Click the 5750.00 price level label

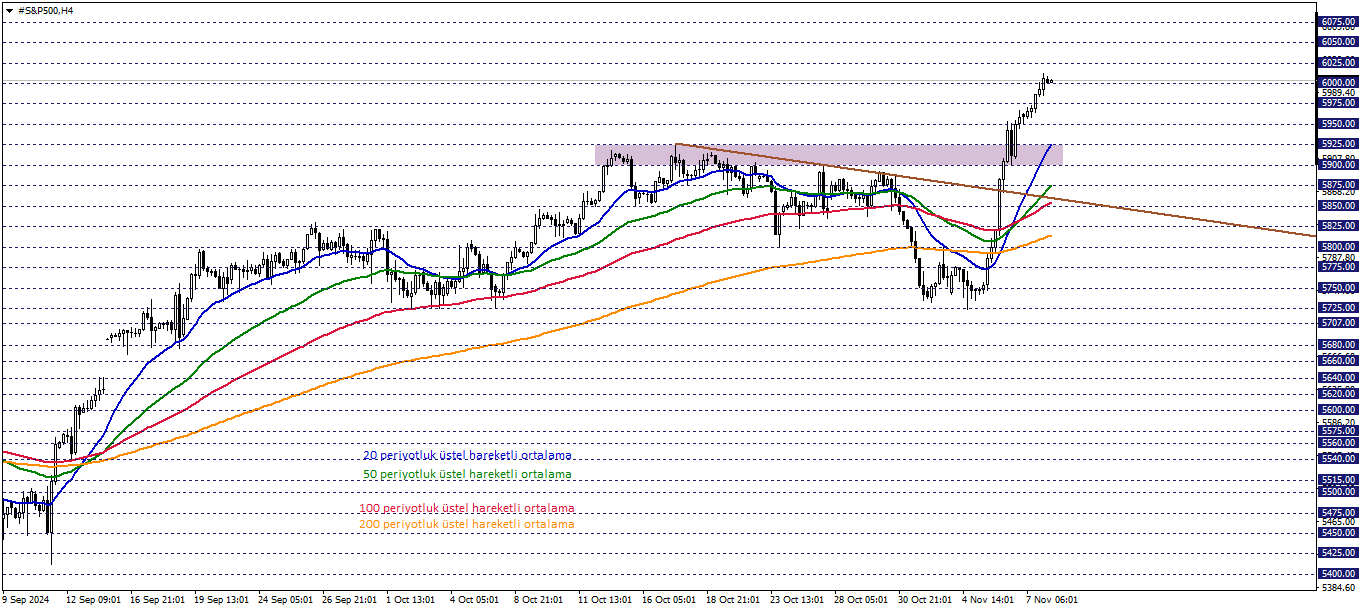pos(1338,287)
